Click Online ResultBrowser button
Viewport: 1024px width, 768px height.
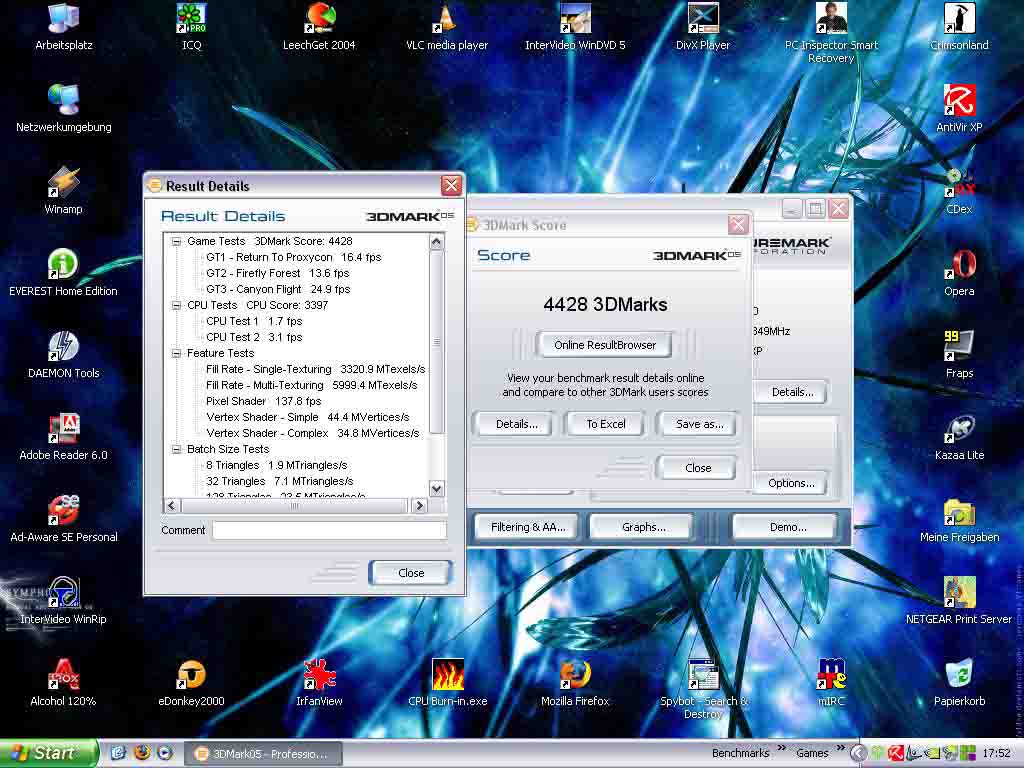[x=605, y=345]
